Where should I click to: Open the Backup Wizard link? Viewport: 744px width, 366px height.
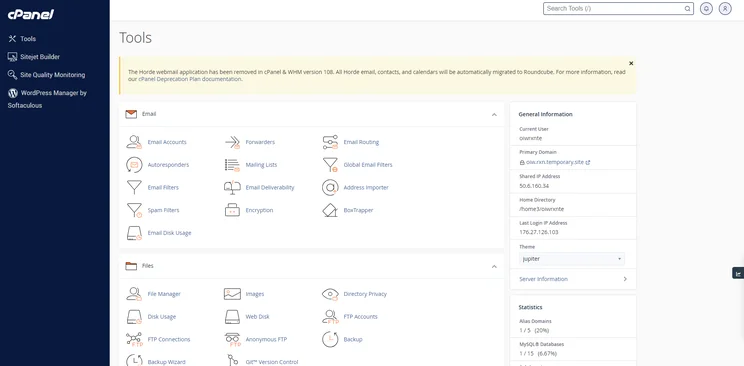pos(167,362)
